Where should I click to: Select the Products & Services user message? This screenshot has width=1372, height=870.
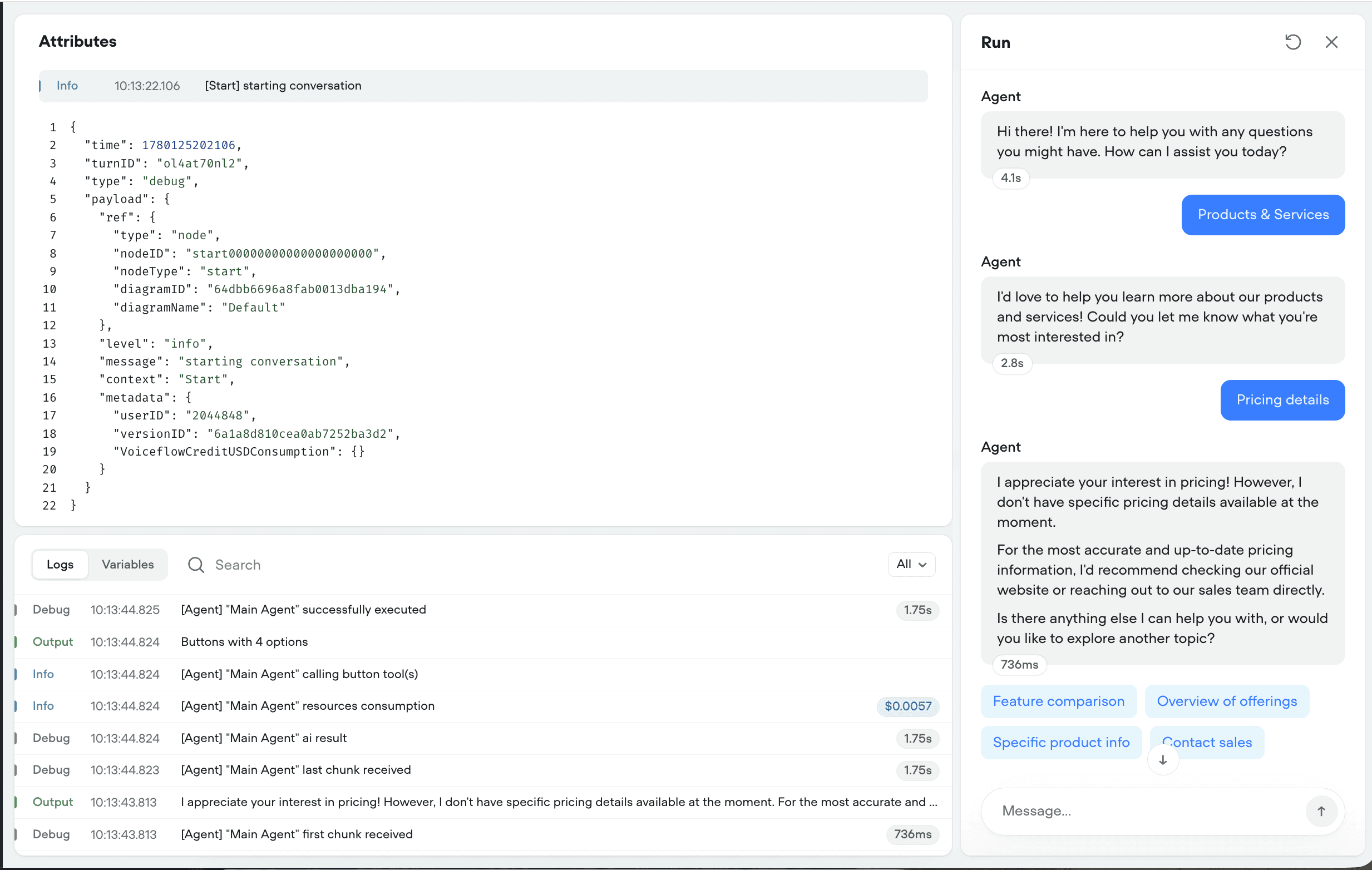click(x=1262, y=215)
